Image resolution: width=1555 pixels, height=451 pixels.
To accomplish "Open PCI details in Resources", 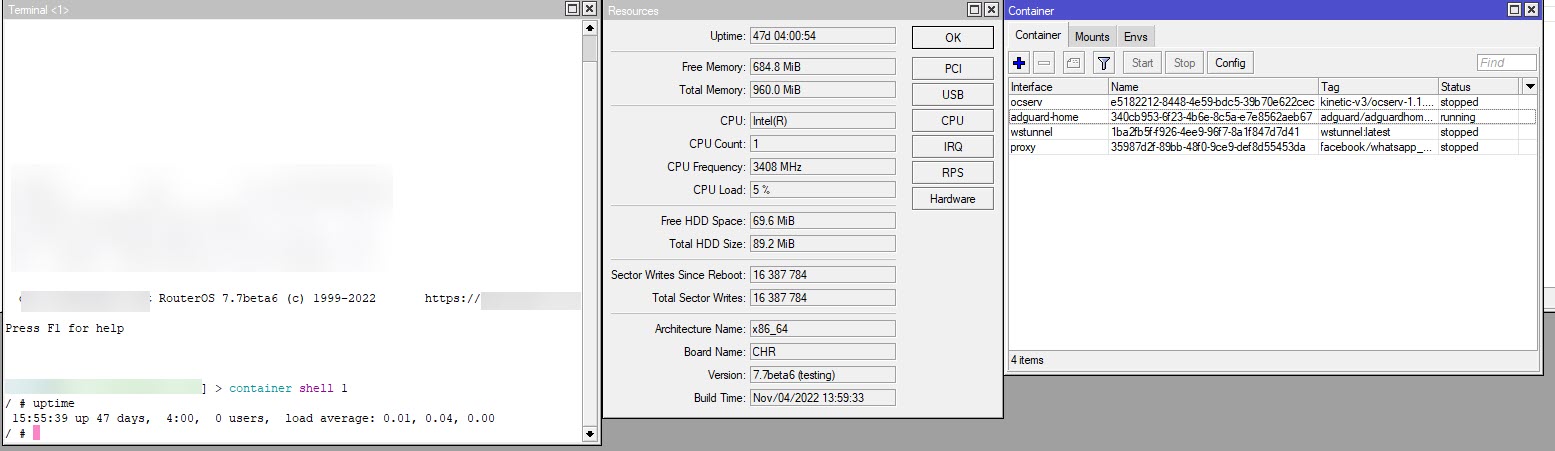I will 953,69.
